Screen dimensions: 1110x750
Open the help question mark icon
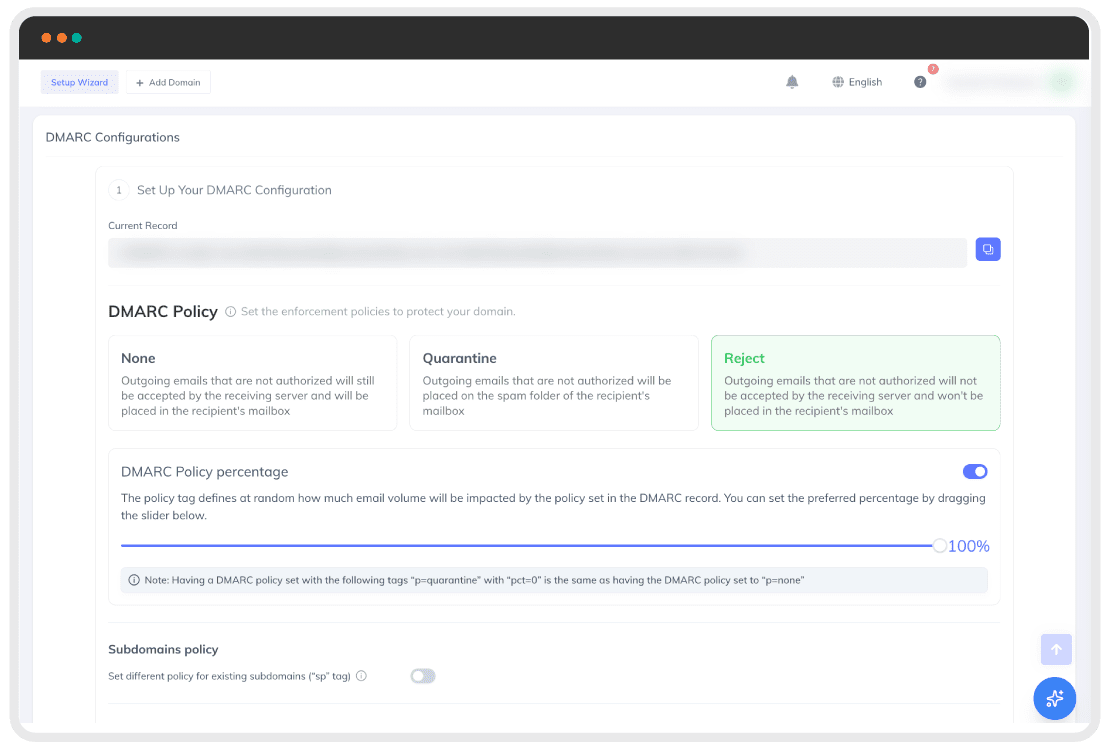tap(920, 82)
